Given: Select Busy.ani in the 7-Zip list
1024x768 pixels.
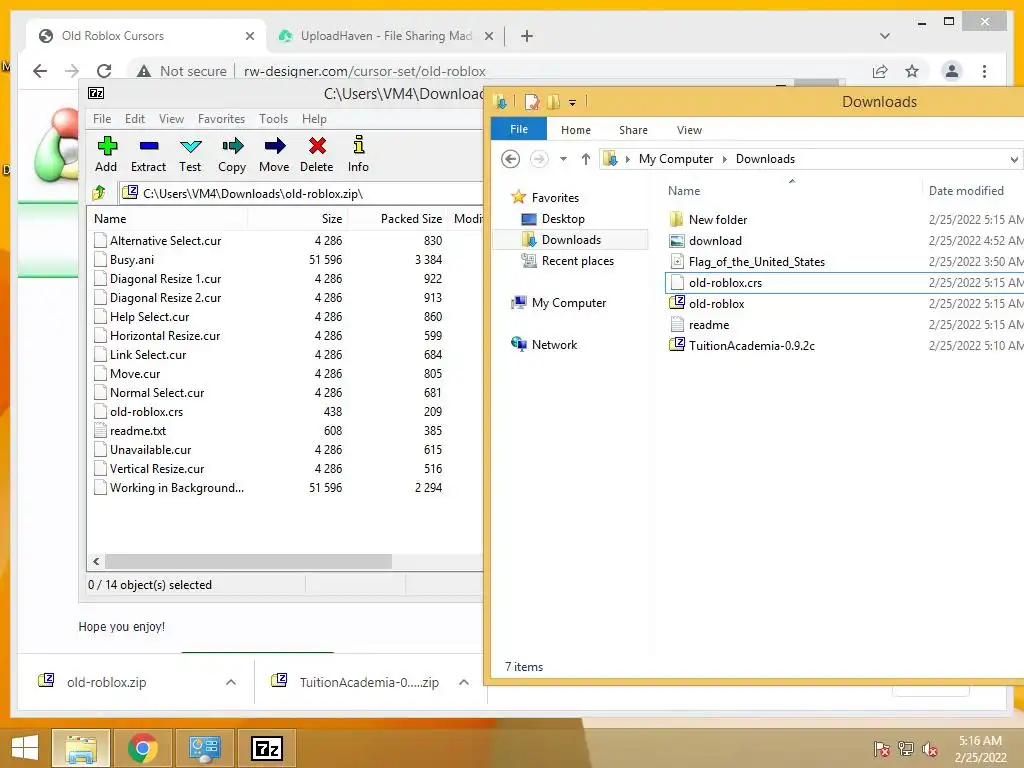Looking at the screenshot, I should click(x=131, y=259).
